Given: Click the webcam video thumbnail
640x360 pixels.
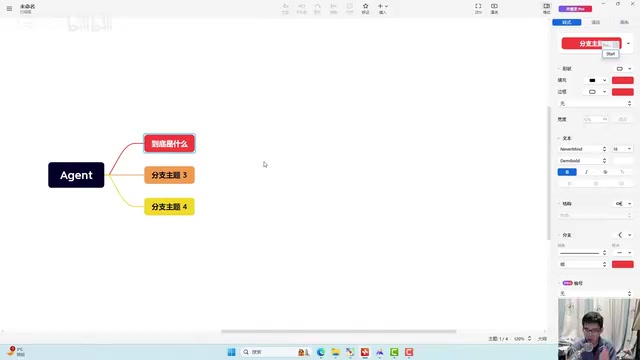Looking at the screenshot, I should (599, 329).
